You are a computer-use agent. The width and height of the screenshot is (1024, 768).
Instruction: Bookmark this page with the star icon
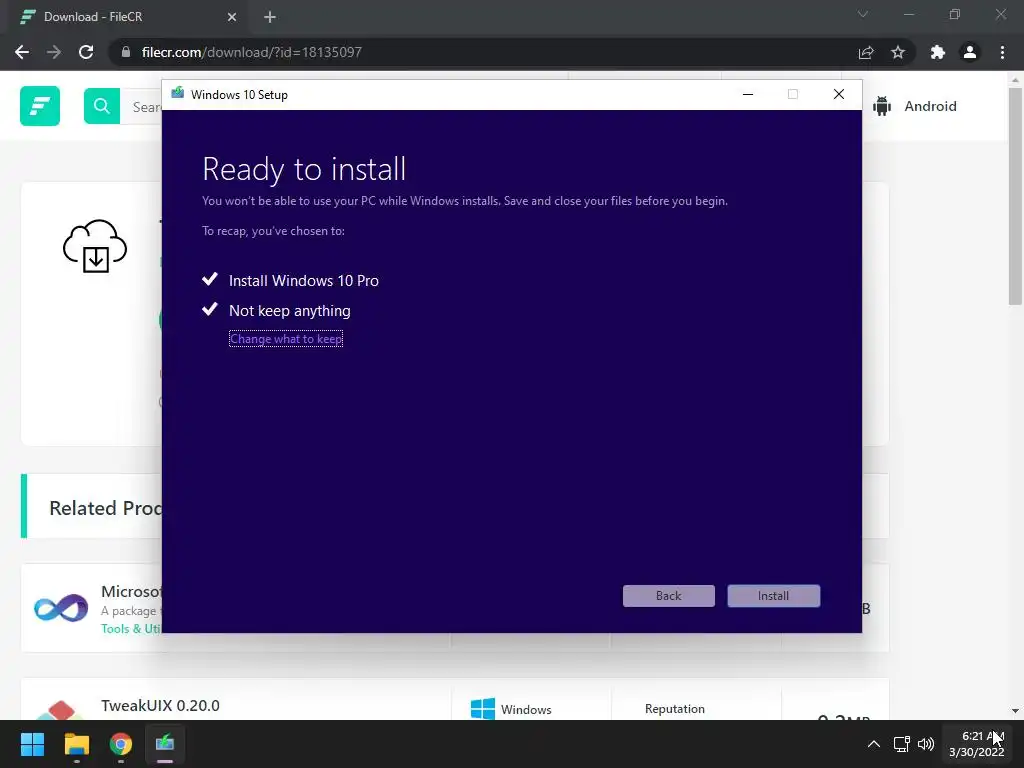[898, 52]
